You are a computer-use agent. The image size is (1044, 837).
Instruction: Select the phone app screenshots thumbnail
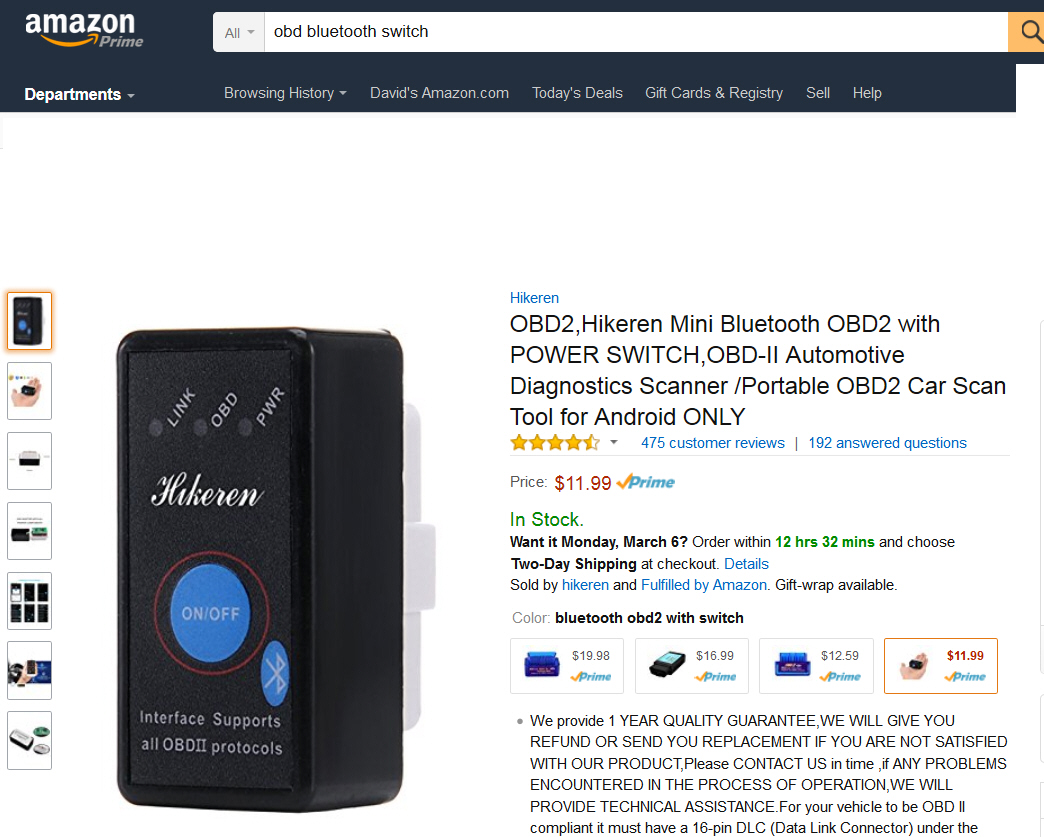click(x=29, y=601)
